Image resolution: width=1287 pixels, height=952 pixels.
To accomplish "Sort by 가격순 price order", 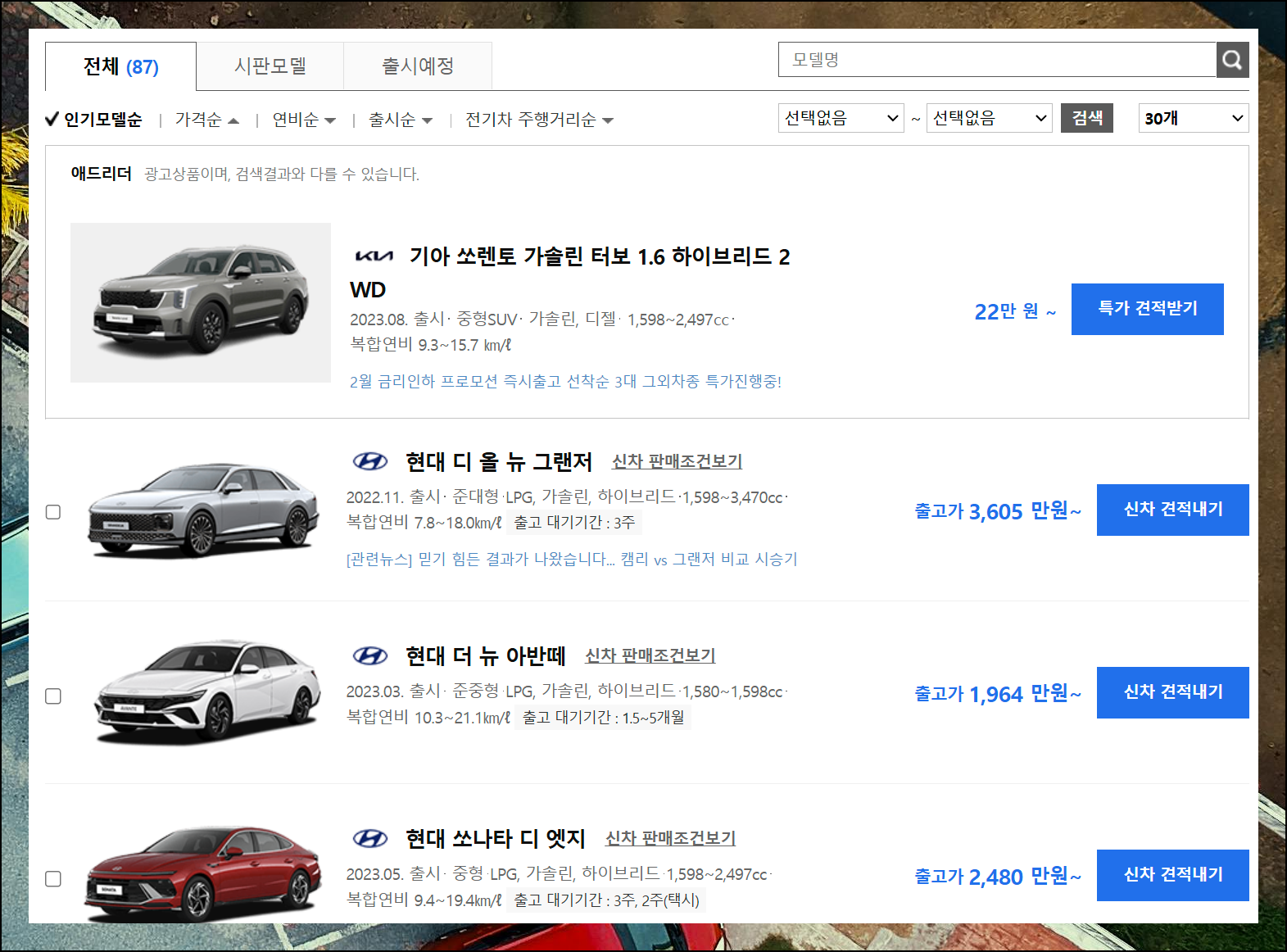I will tap(206, 120).
